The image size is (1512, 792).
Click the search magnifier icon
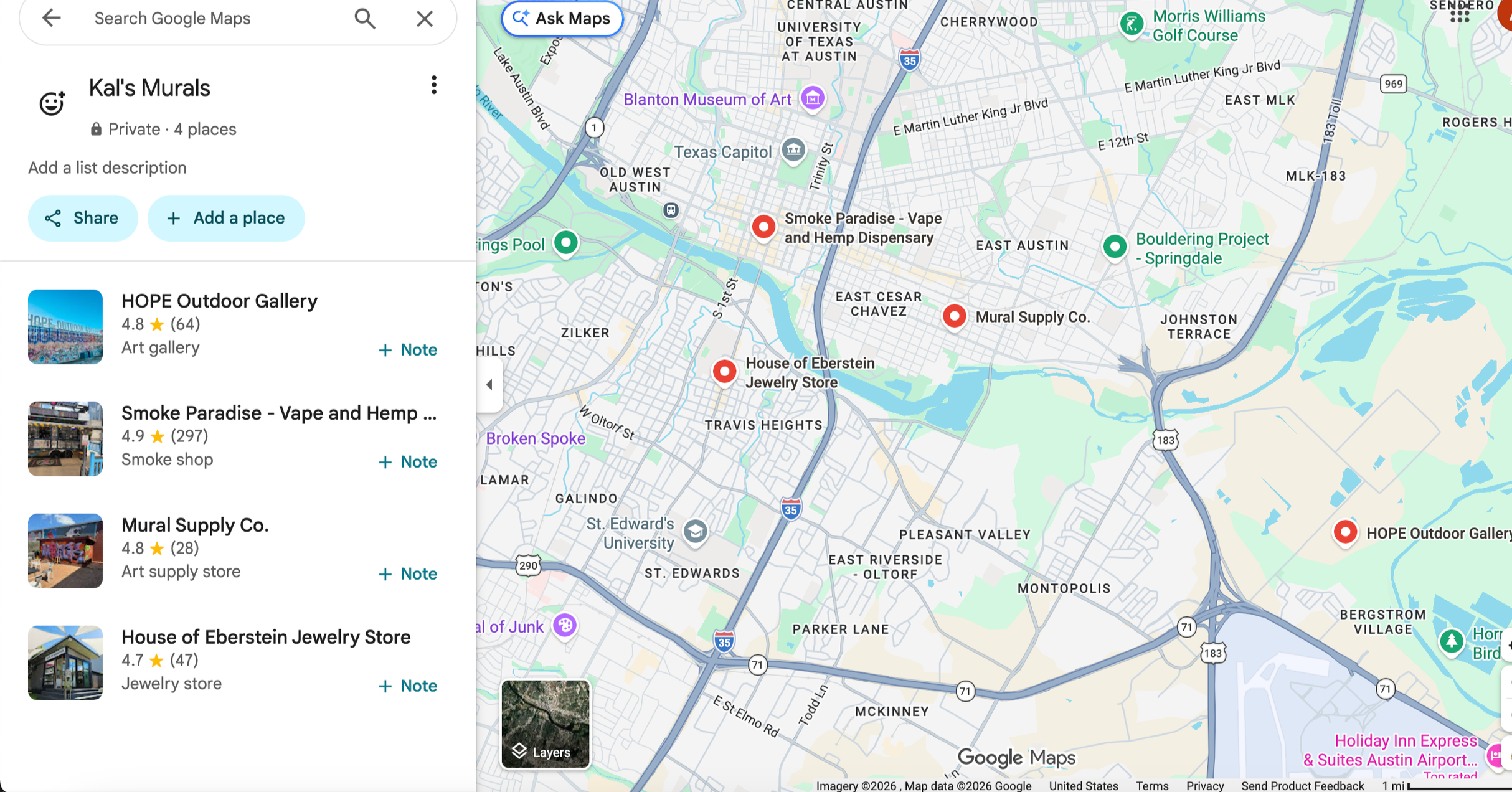point(365,19)
